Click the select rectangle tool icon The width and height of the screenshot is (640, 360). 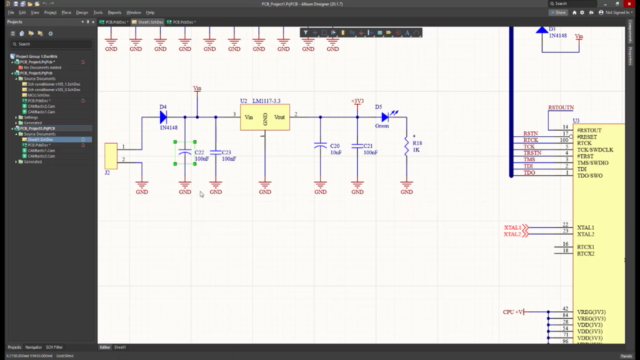[x=324, y=33]
